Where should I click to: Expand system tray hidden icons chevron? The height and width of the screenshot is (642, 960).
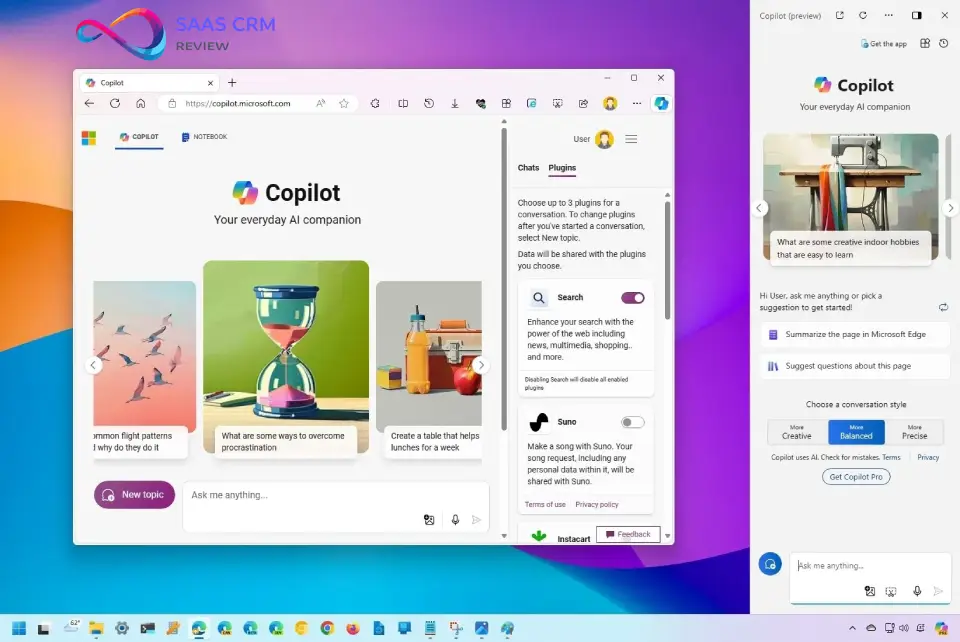coord(853,628)
